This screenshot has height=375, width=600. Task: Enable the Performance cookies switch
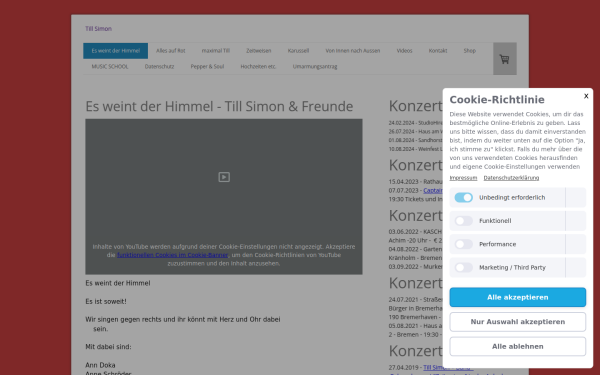click(x=463, y=244)
